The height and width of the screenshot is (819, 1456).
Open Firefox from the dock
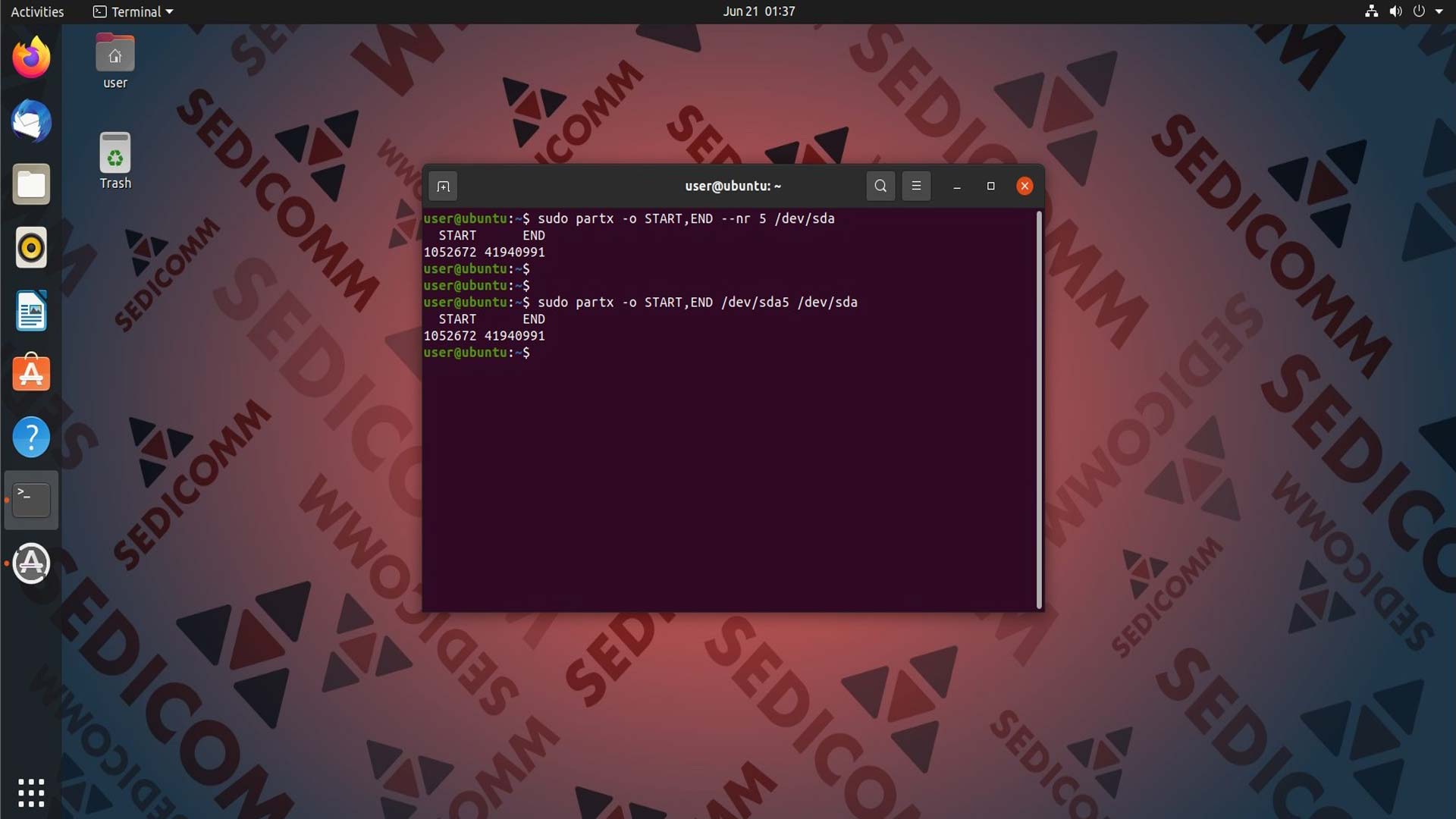pyautogui.click(x=31, y=58)
